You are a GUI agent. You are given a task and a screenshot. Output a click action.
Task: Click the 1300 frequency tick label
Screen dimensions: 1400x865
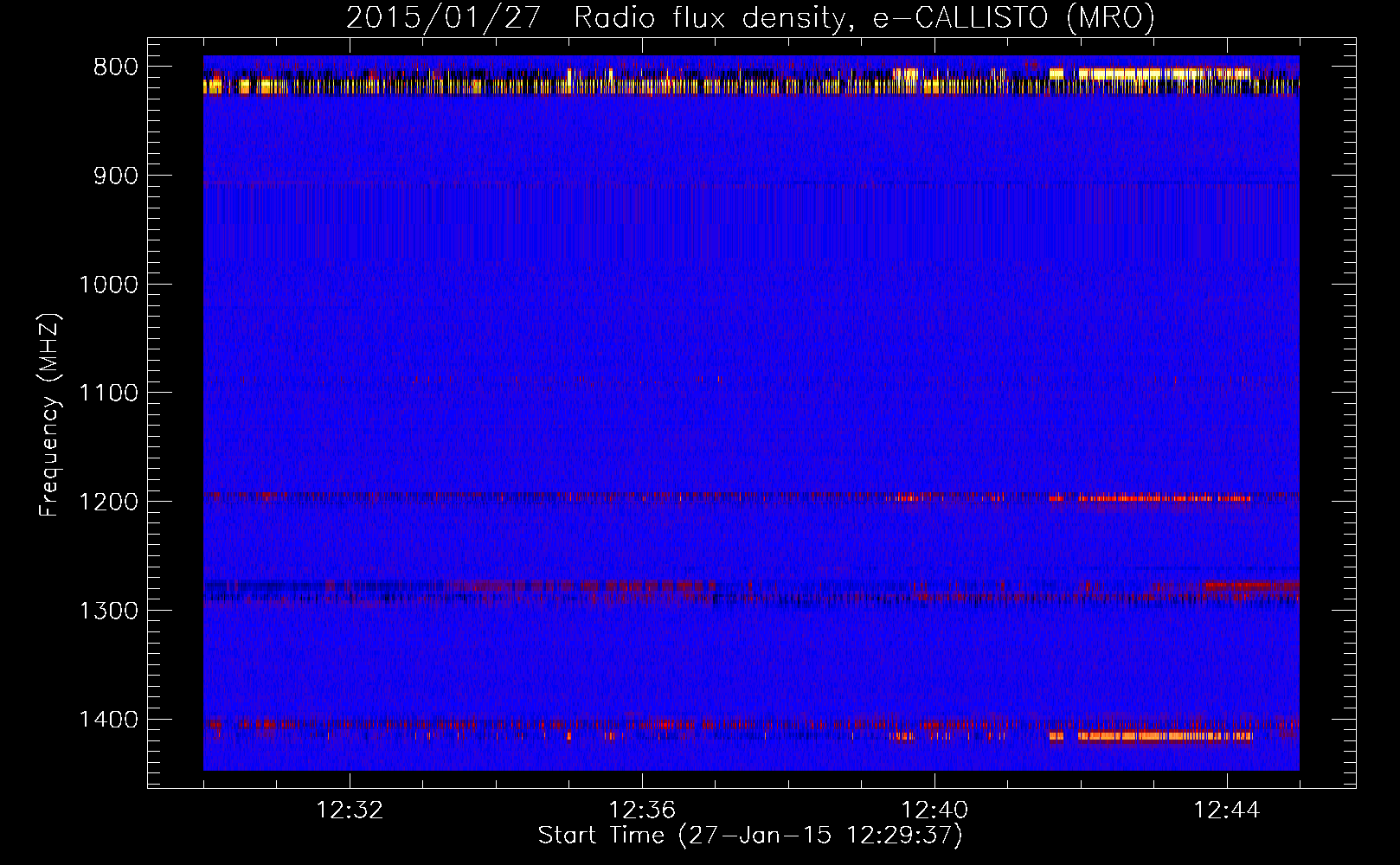(x=107, y=611)
